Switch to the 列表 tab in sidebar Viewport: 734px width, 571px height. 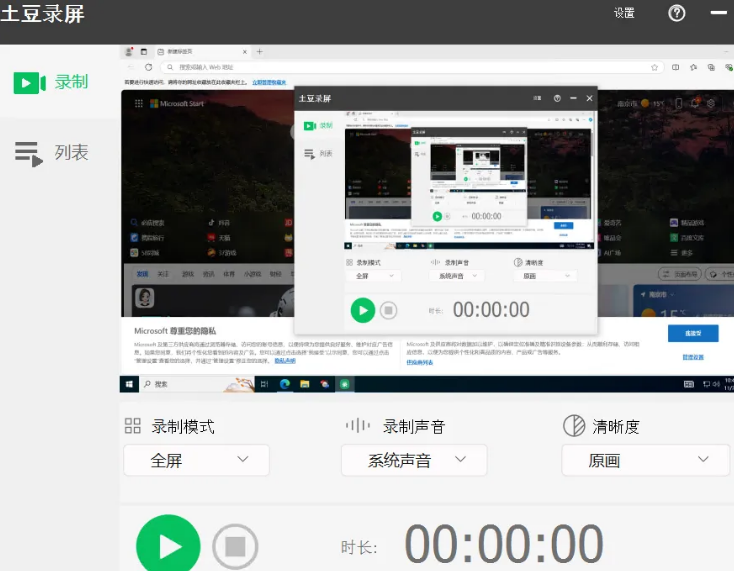point(53,153)
